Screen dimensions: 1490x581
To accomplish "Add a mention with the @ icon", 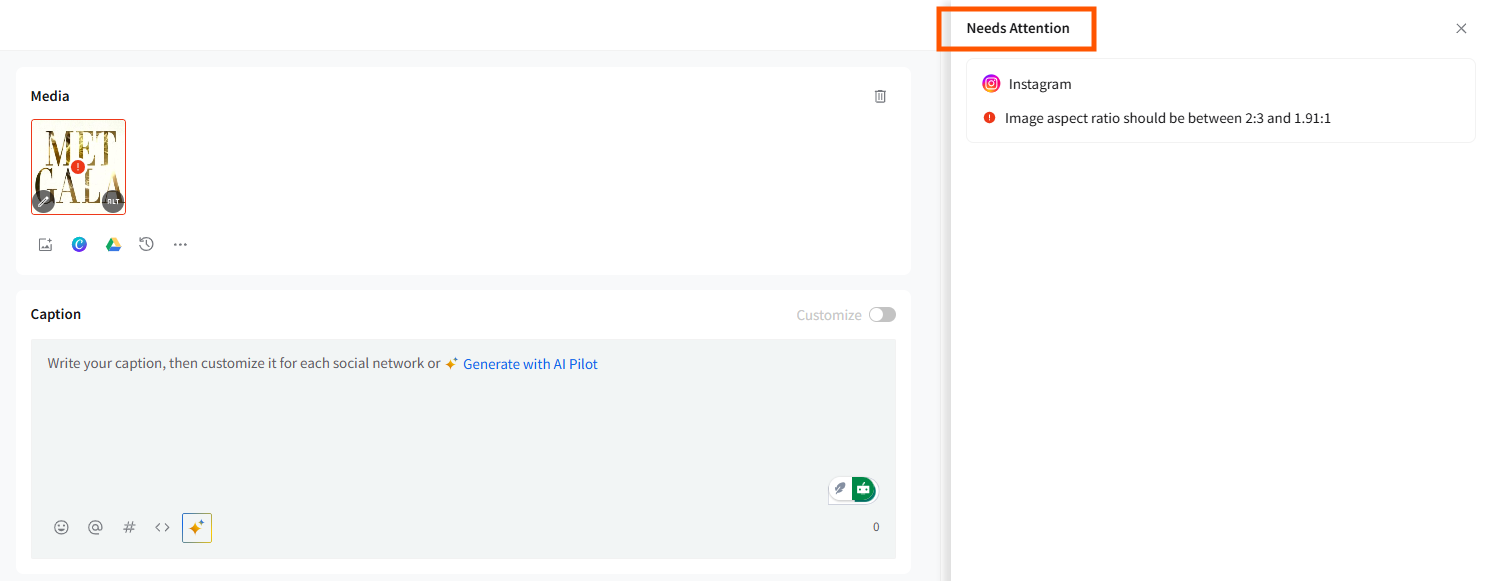I will [x=95, y=527].
